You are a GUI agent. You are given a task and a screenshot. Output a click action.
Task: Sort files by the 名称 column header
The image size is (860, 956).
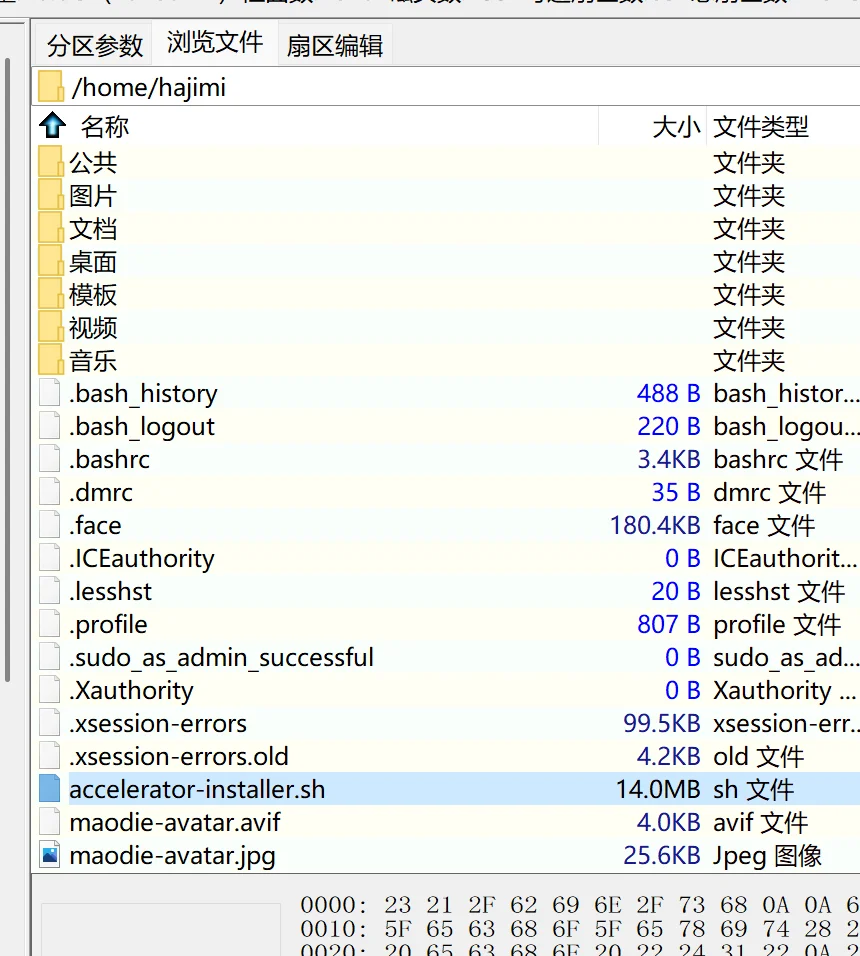105,127
